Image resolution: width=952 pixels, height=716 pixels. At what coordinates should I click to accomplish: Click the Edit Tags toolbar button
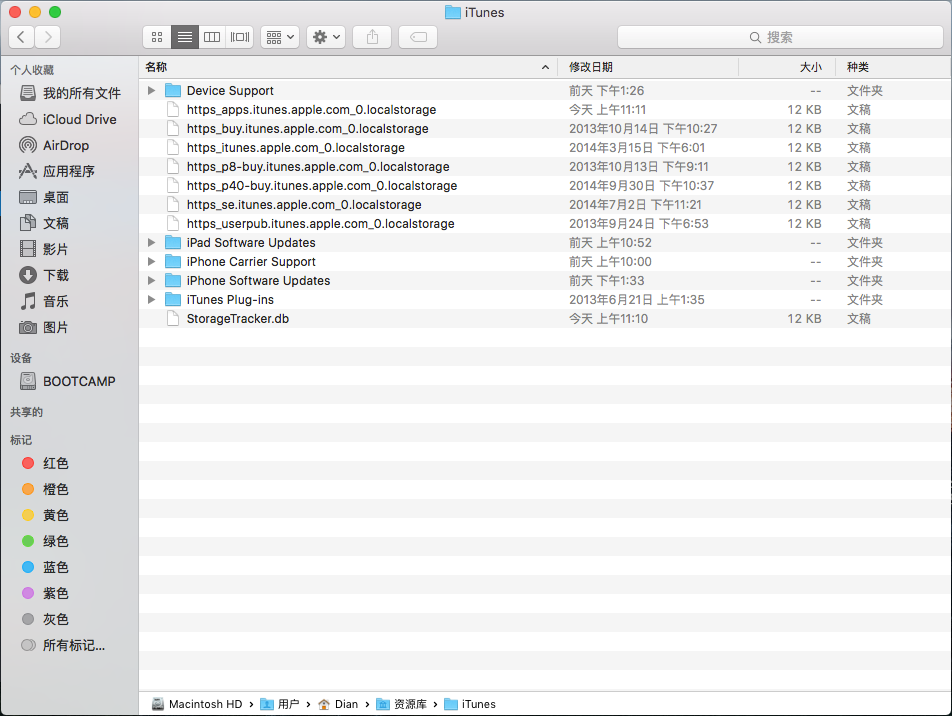(x=418, y=37)
